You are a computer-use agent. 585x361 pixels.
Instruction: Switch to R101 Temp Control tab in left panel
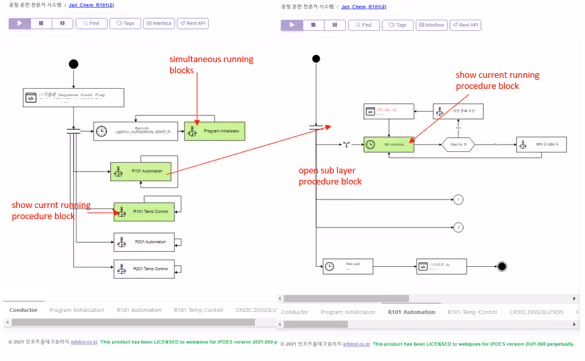pyautogui.click(x=198, y=310)
